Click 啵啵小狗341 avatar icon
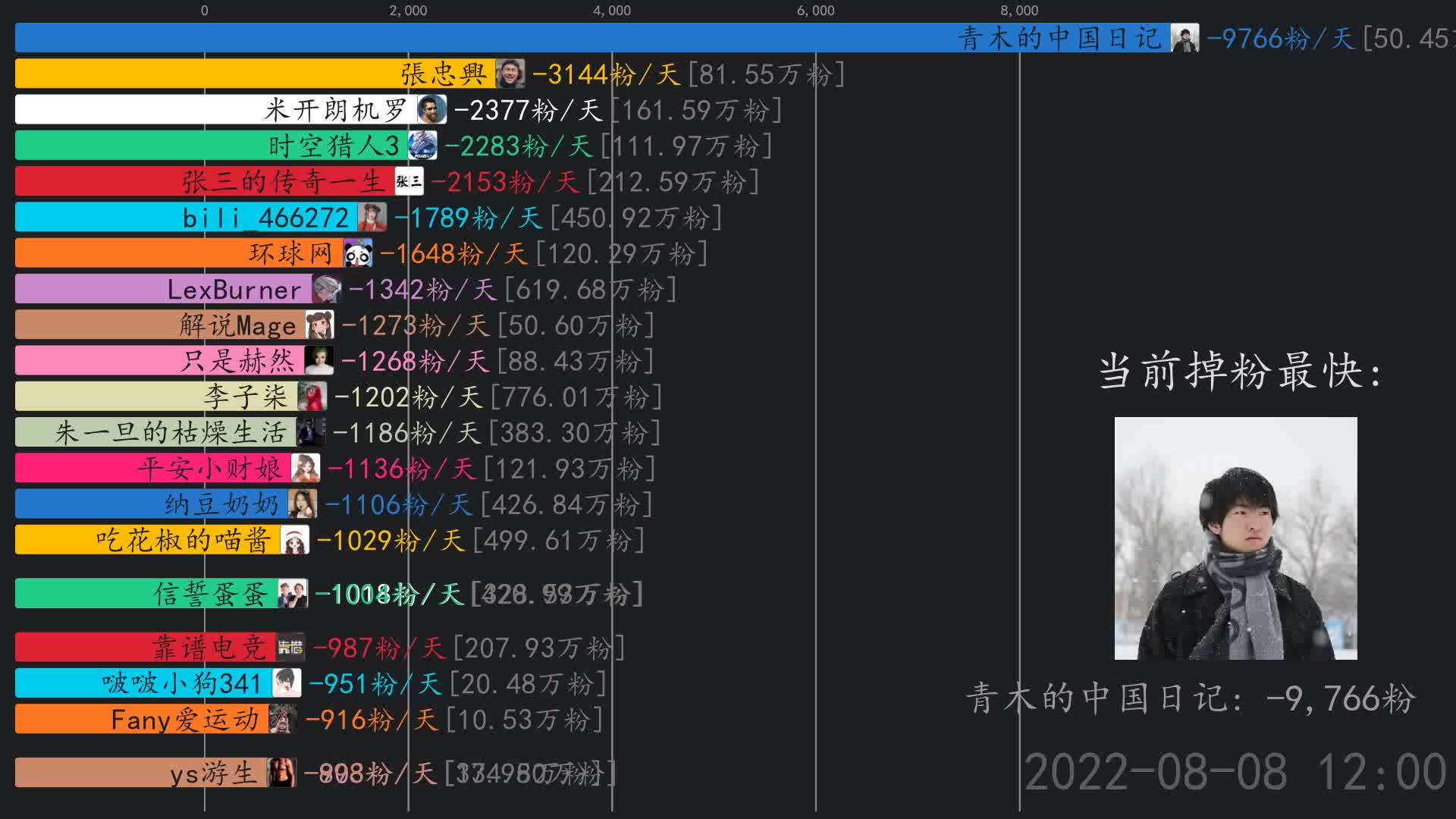 [287, 683]
